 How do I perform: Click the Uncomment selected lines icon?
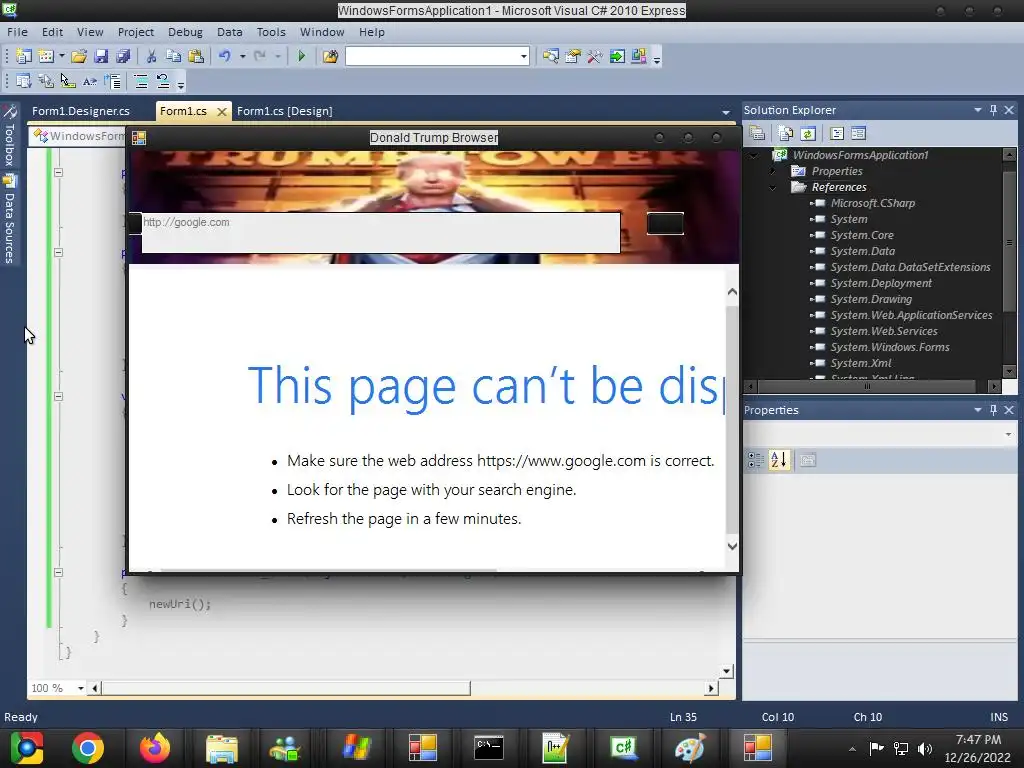(x=163, y=82)
